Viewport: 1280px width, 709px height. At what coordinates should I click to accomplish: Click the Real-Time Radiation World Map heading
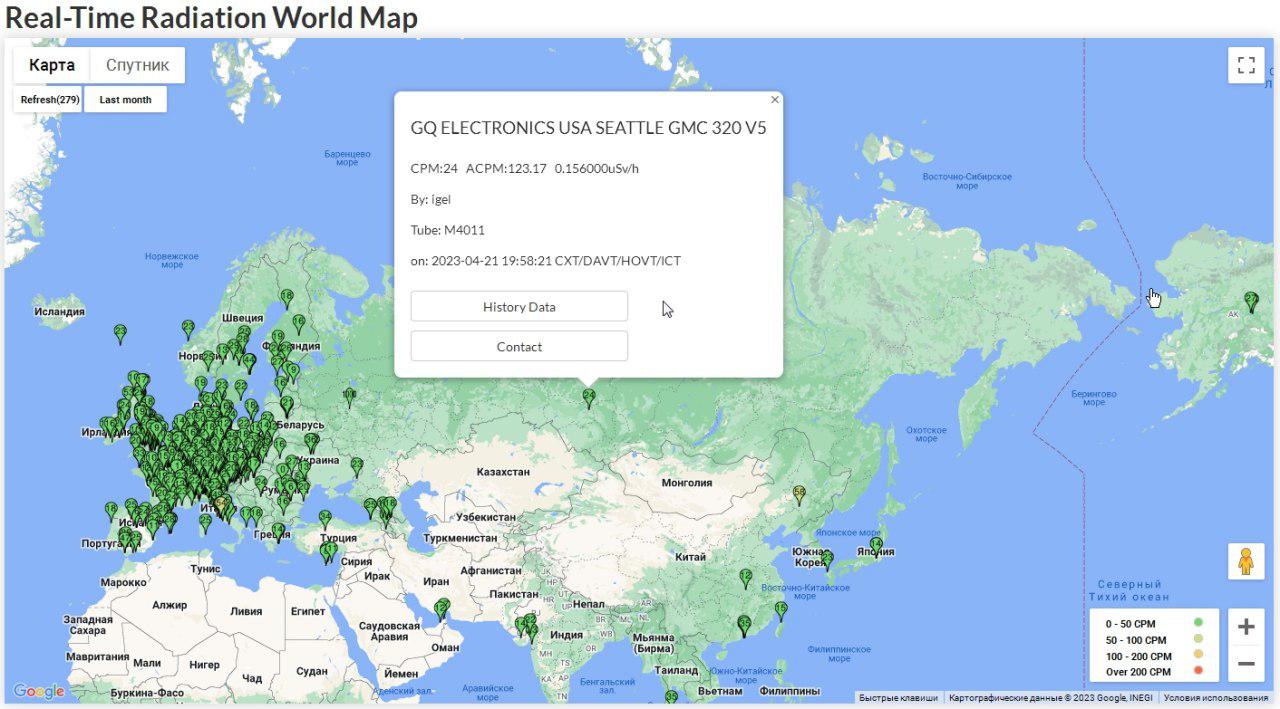coord(211,17)
